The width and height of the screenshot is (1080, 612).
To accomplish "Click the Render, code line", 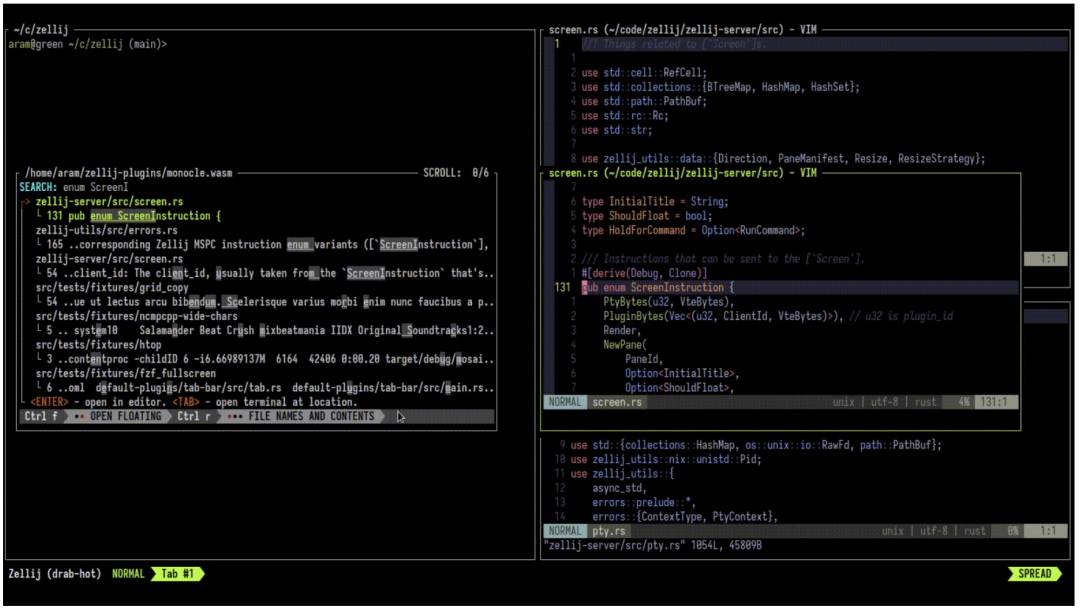I will pyautogui.click(x=622, y=331).
